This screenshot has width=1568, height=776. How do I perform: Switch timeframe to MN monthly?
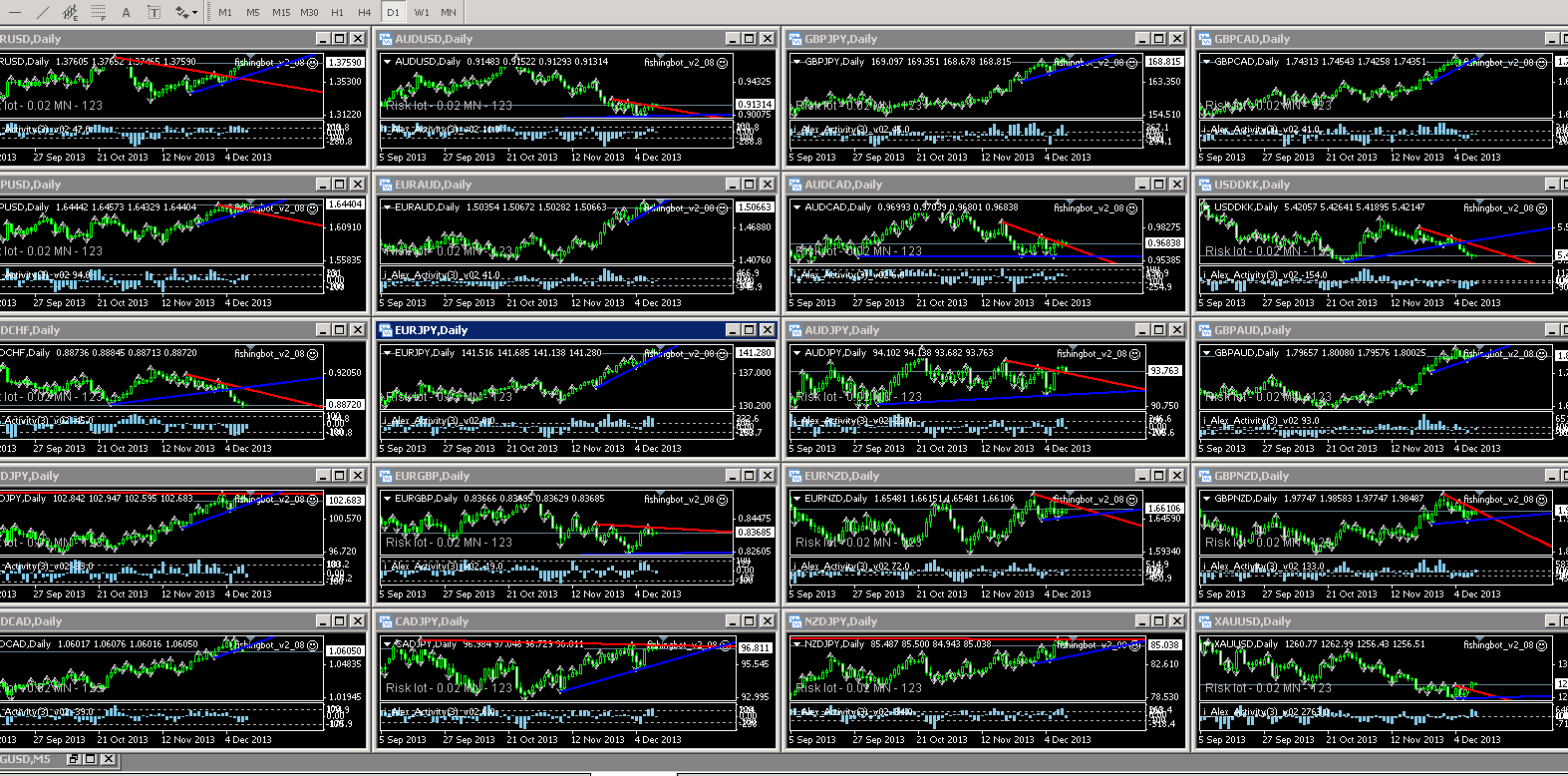[449, 12]
